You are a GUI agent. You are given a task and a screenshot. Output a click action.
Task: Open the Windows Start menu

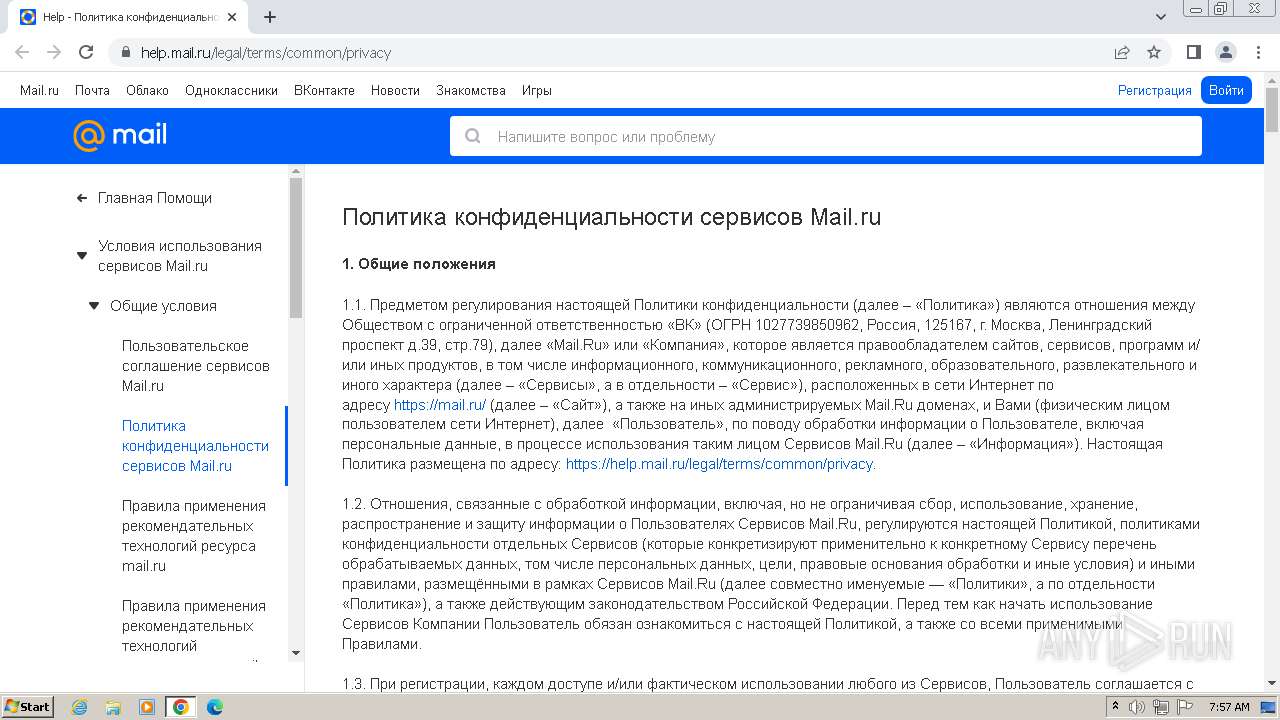[x=27, y=706]
